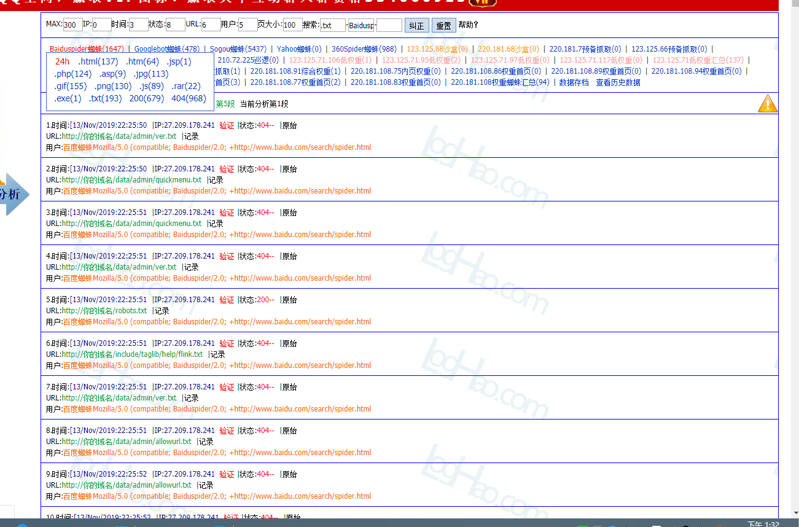Filter by .js(89) in popup
799x527 pixels.
click(151, 86)
